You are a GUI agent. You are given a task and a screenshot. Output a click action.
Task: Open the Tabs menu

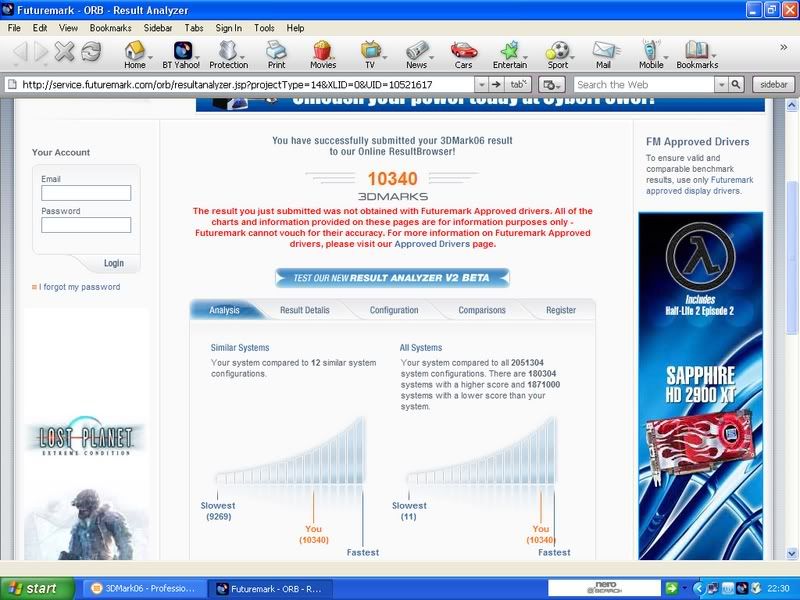194,28
